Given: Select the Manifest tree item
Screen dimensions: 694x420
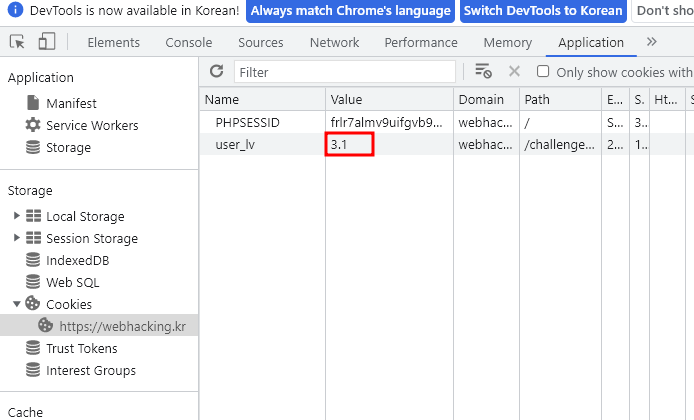Looking at the screenshot, I should [71, 103].
